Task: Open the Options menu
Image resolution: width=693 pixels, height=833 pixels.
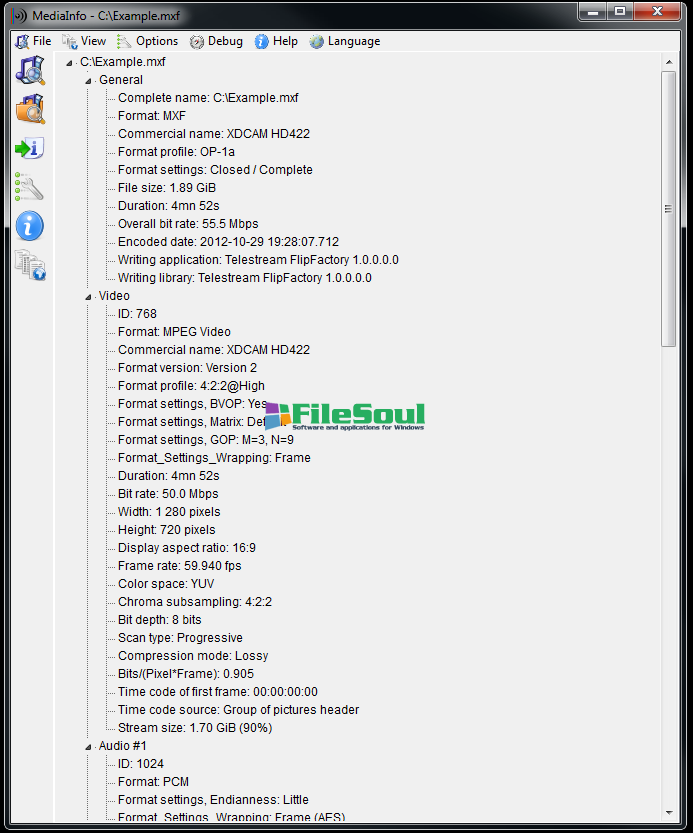Action: tap(148, 41)
